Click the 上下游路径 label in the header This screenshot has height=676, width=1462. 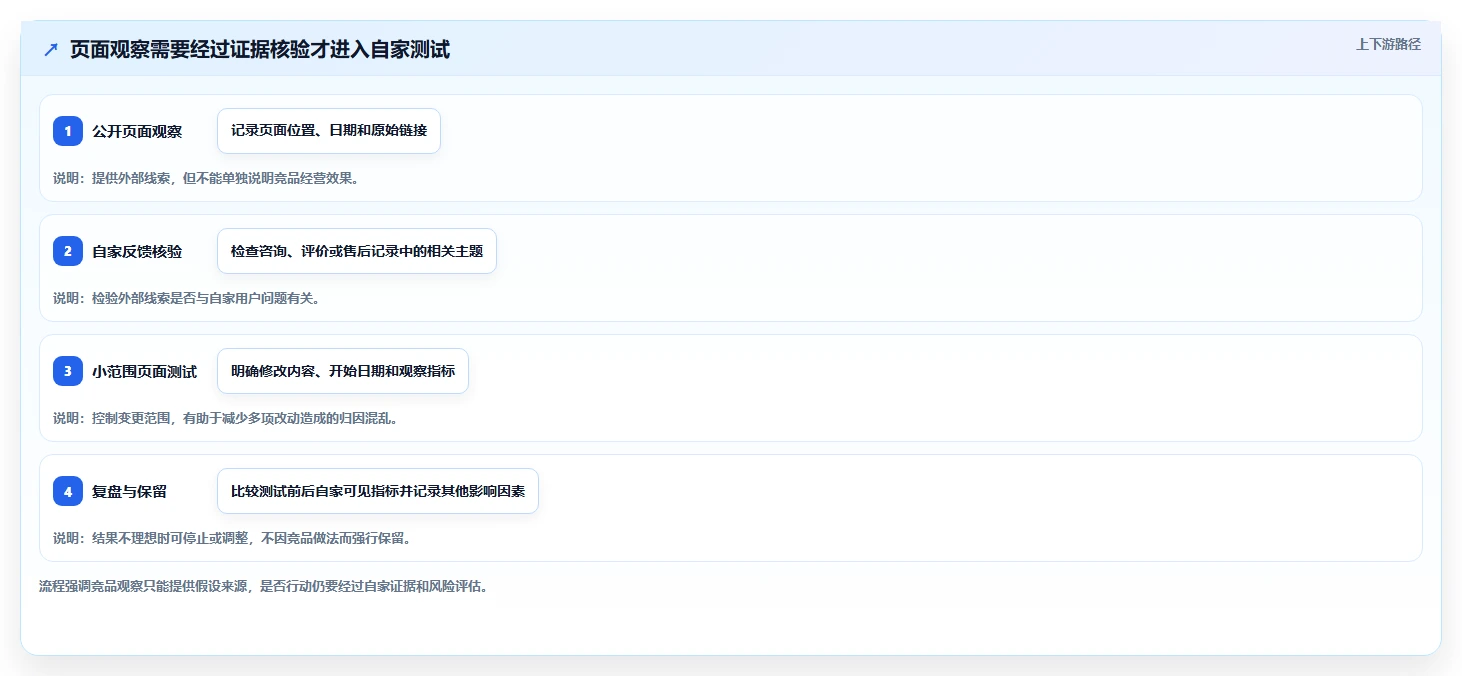pos(1388,44)
